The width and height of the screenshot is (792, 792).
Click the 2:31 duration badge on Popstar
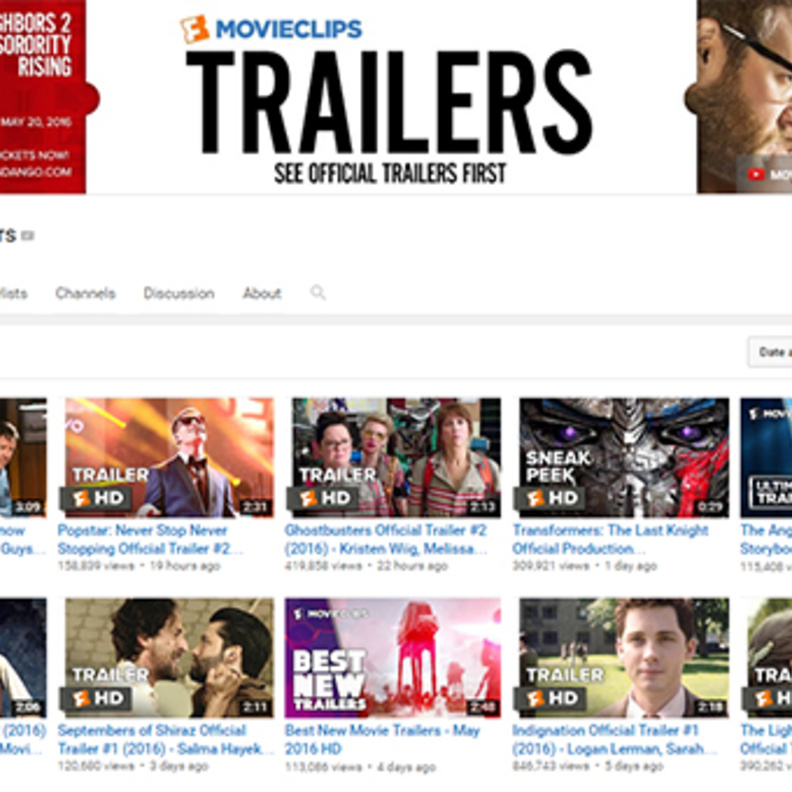[x=255, y=507]
